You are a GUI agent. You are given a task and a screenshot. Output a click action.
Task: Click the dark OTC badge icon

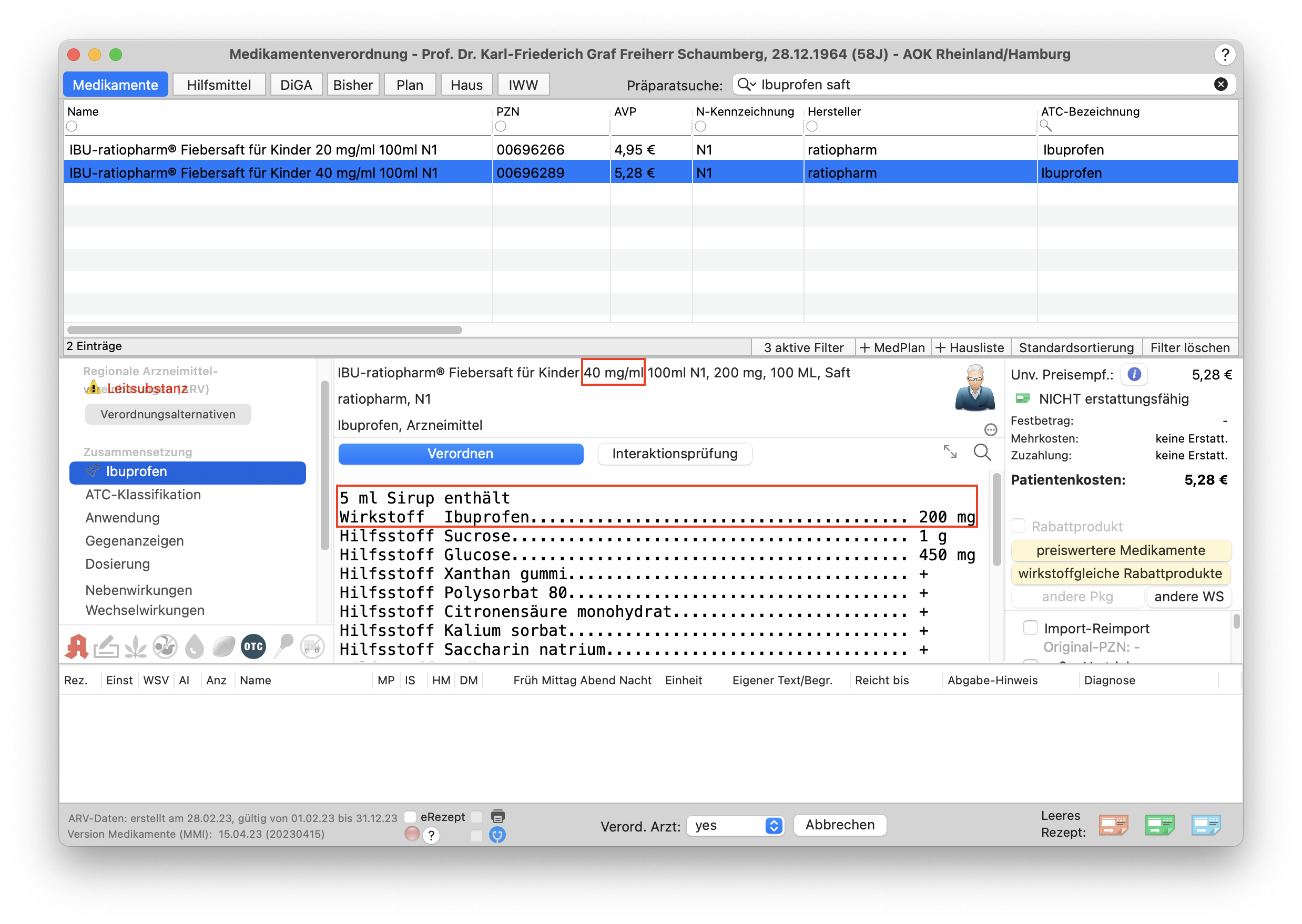click(253, 647)
